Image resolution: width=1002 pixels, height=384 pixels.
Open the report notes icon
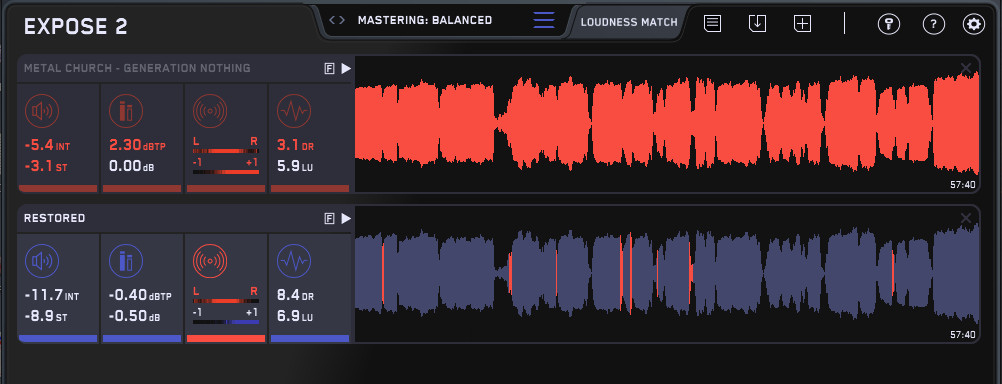click(x=713, y=24)
